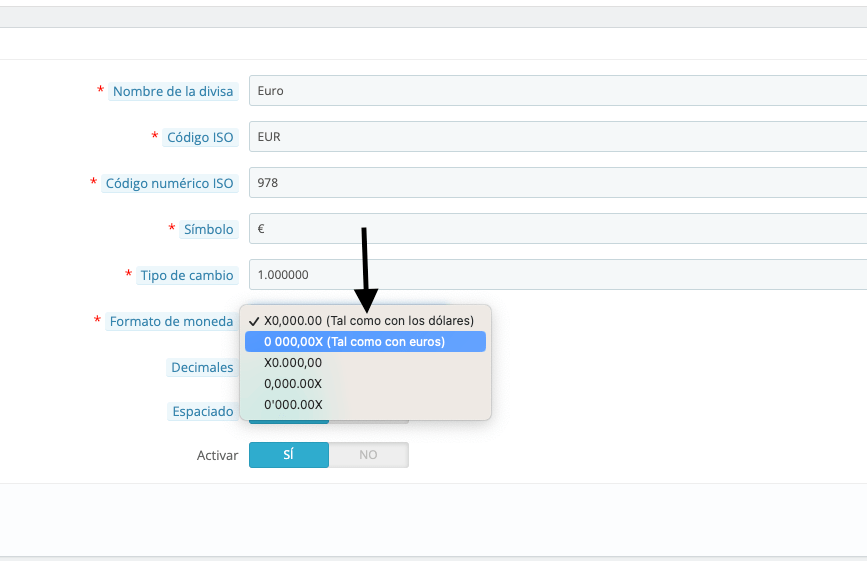Viewport: 867px width, 561px height.
Task: Select the 0,000.00X currency format option
Action: (x=365, y=384)
